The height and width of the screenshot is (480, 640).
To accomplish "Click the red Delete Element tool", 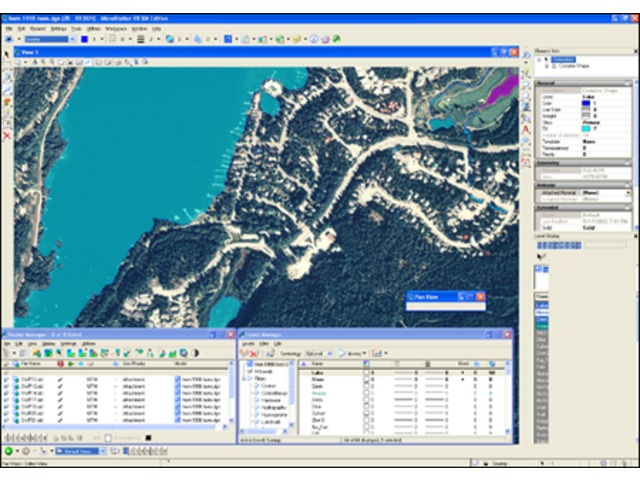I will click(x=7, y=135).
